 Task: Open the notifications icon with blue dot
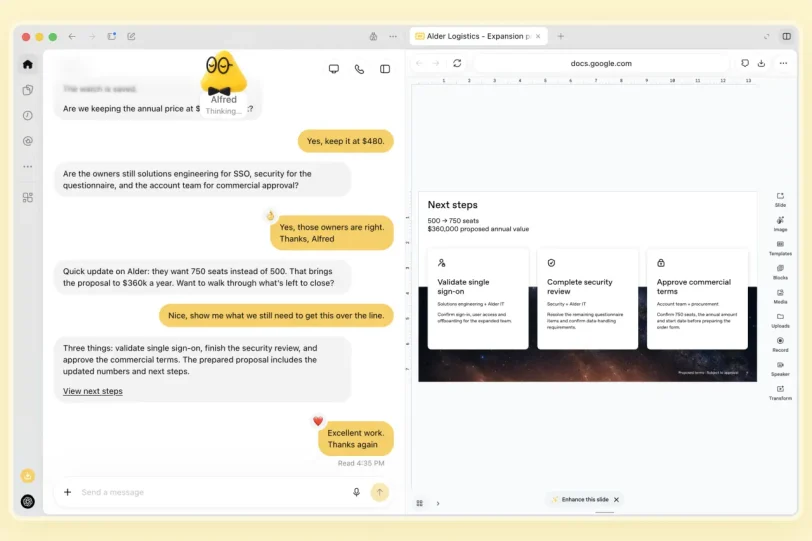(x=112, y=36)
